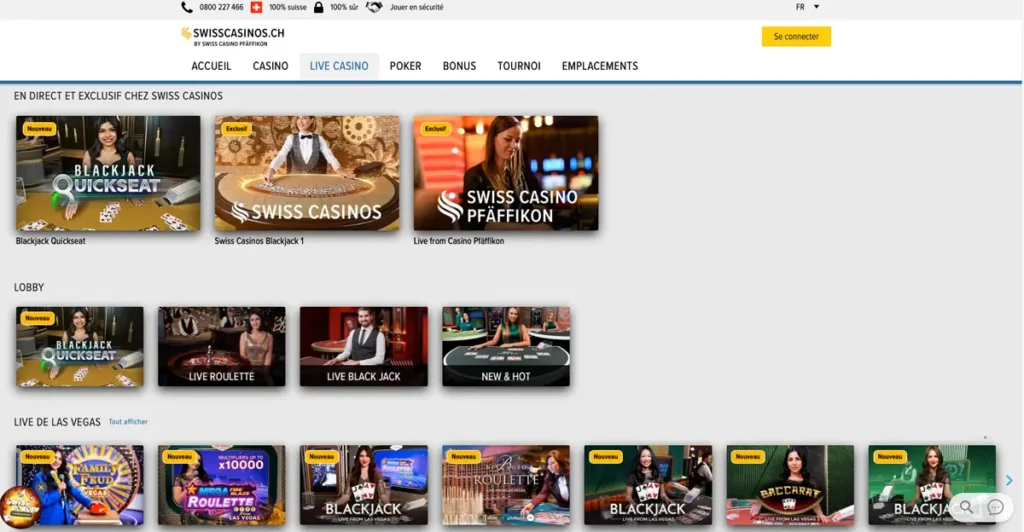This screenshot has height=532, width=1024.
Task: Click the Lobby section heading
Action: click(x=29, y=287)
